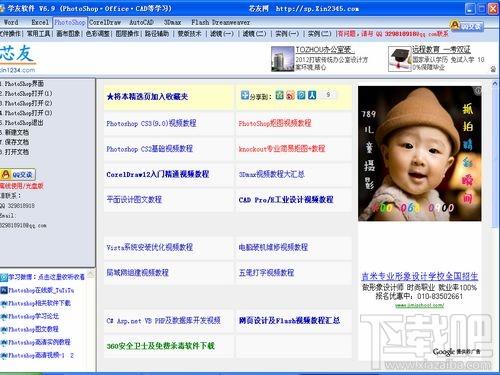Open the Photoshop在线版 link
Screen dimensions: 500x375
41,290
